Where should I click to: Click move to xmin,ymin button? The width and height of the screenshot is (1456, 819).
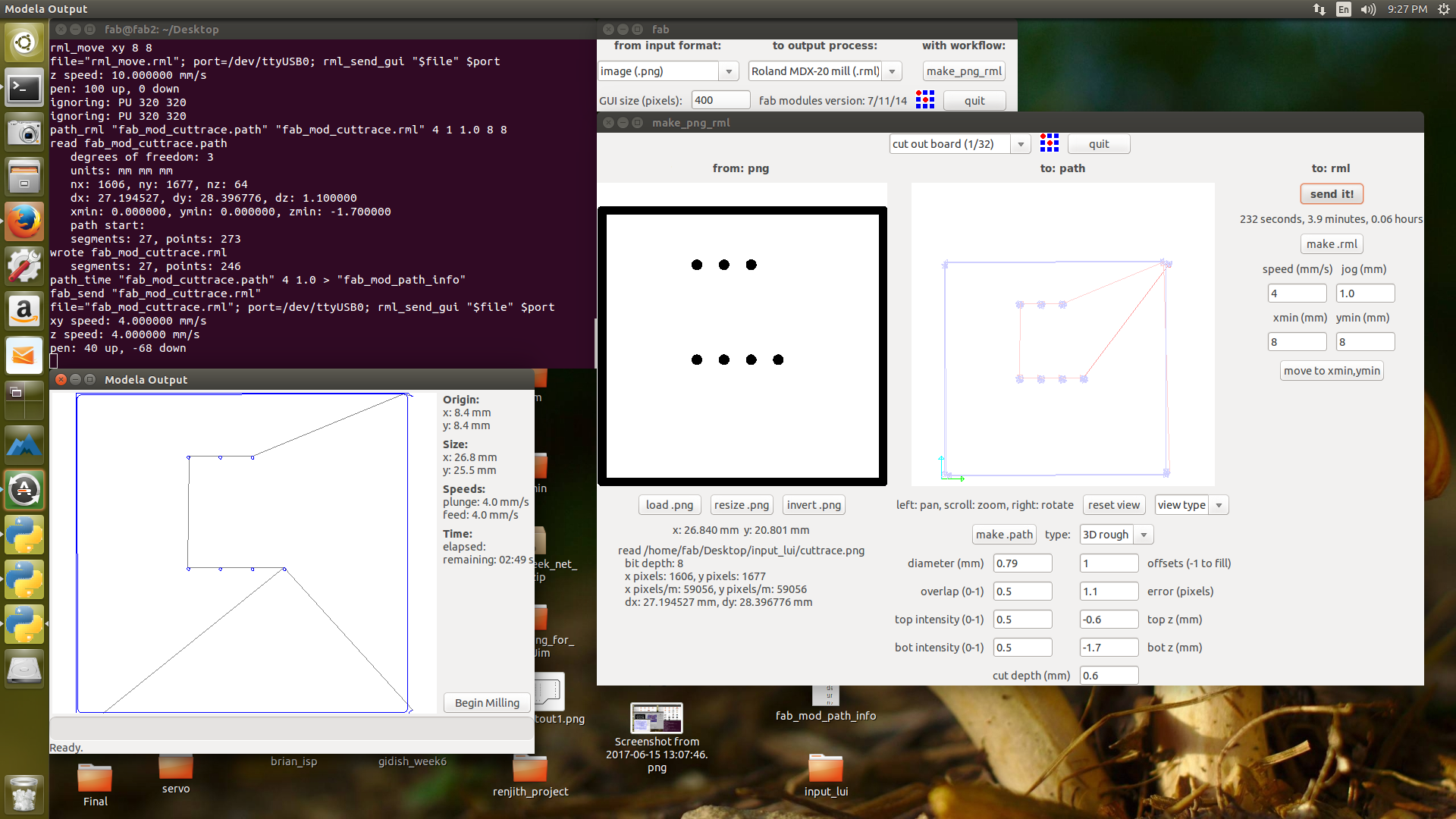(1332, 371)
